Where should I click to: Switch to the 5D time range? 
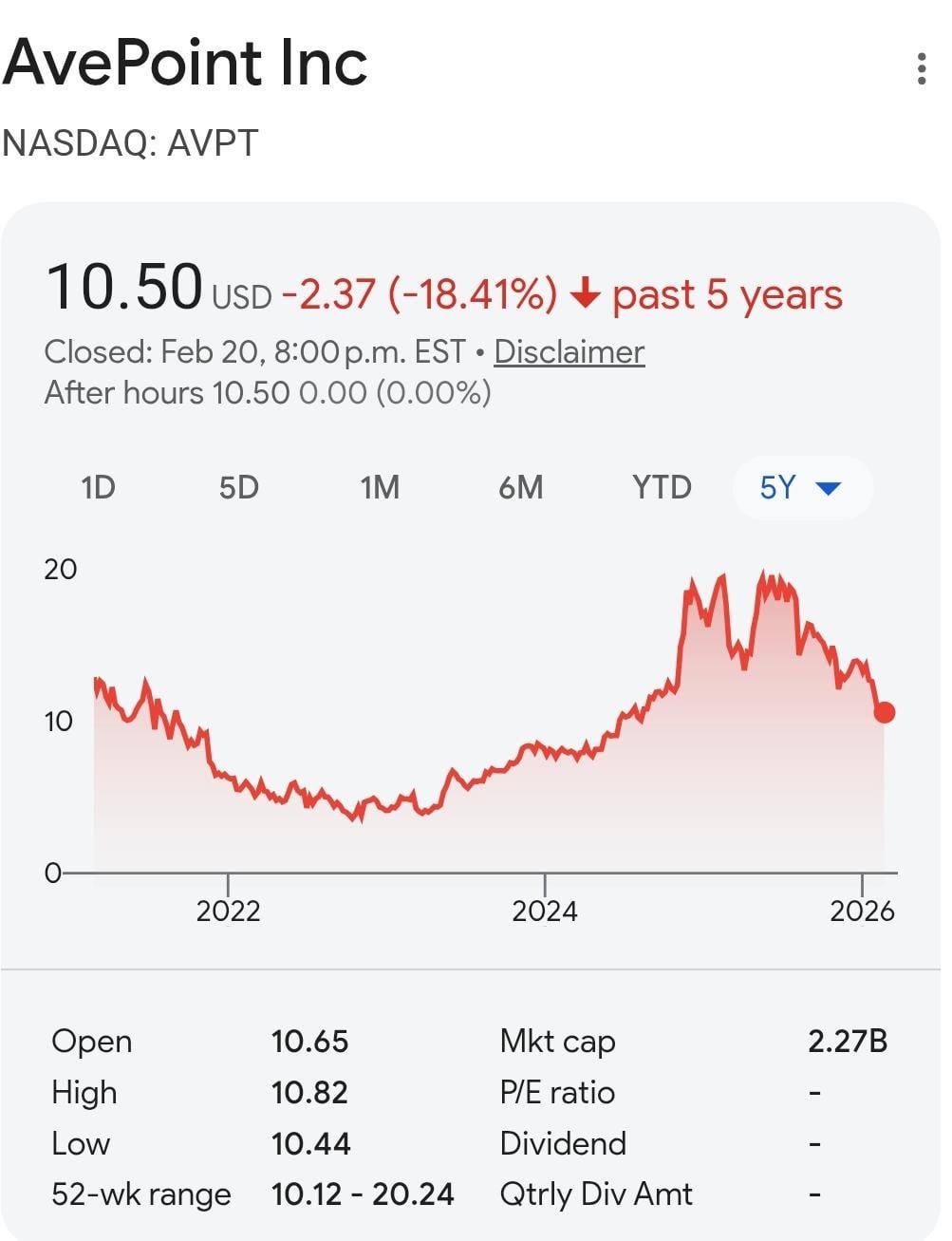tap(238, 488)
